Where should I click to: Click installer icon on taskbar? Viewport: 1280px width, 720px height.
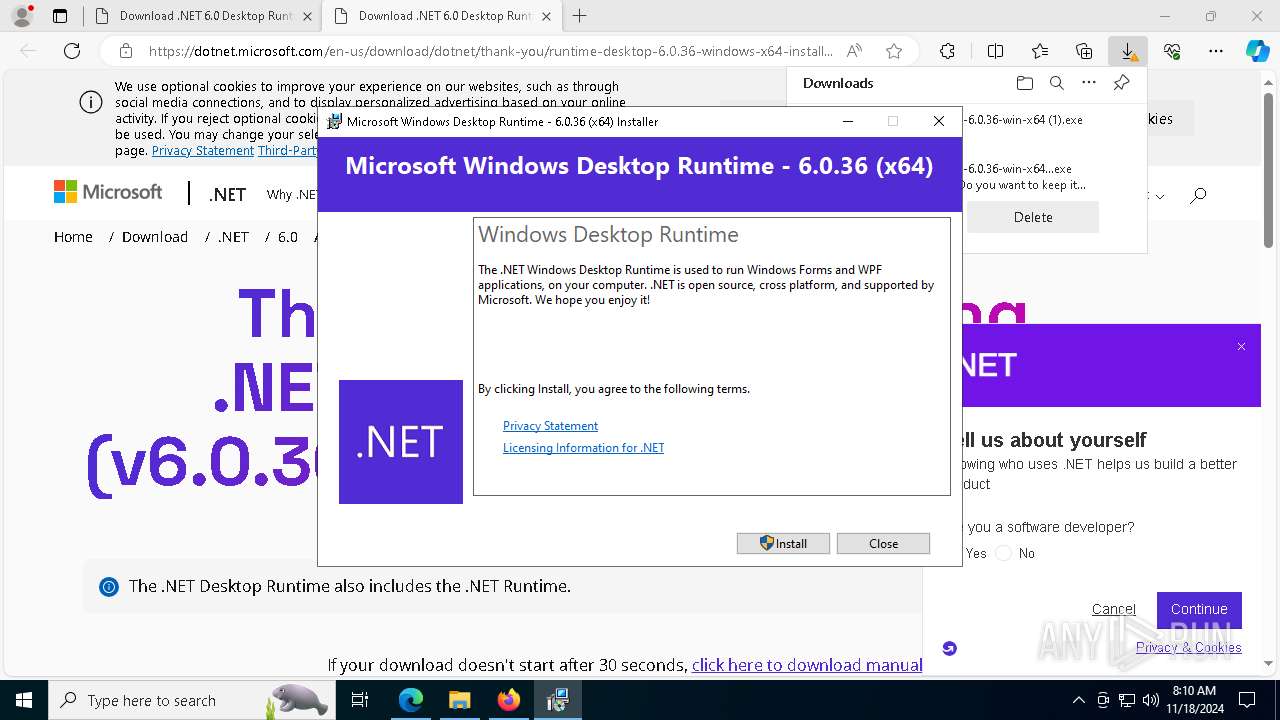point(557,700)
